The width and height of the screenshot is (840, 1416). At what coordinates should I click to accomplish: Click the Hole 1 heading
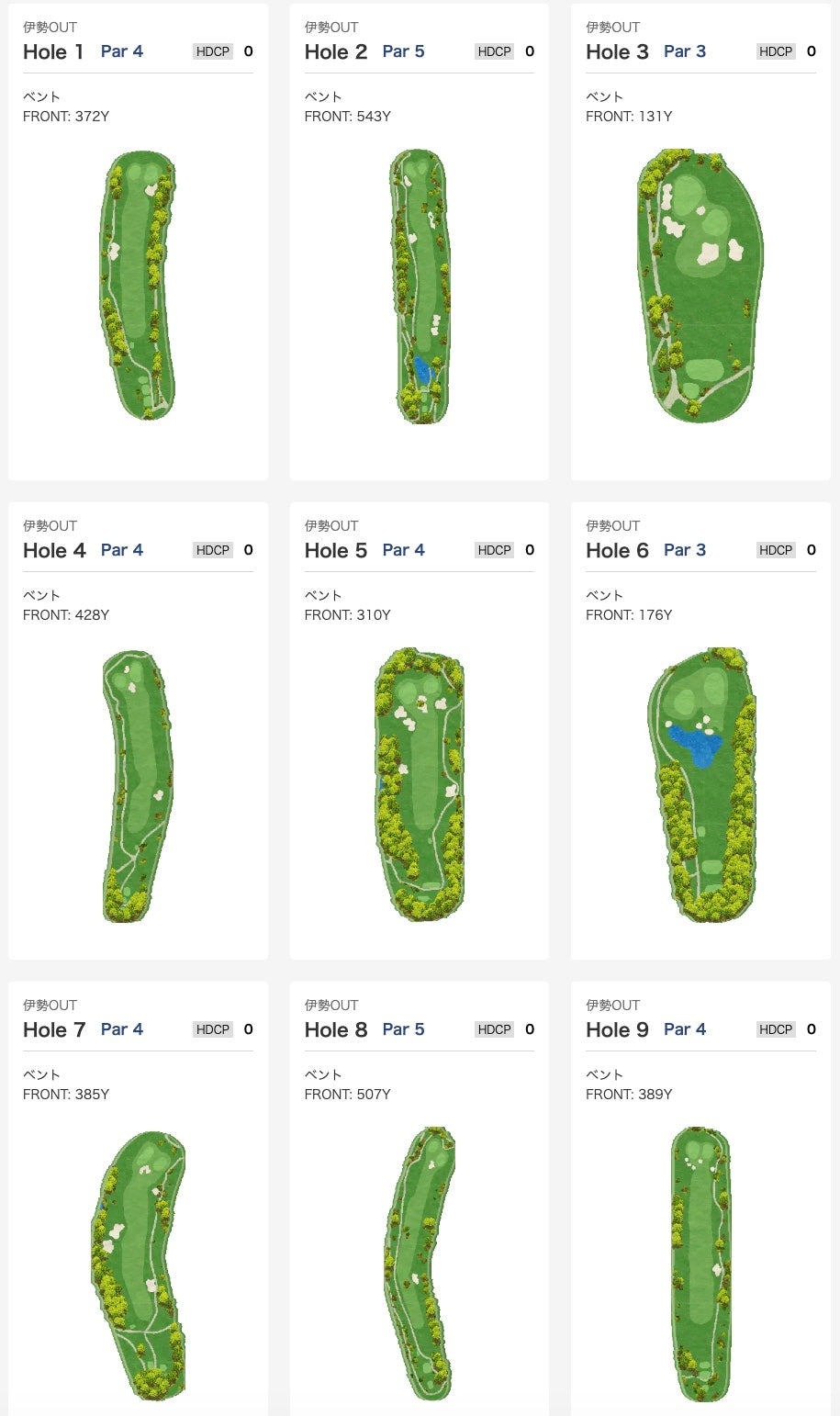click(x=53, y=52)
